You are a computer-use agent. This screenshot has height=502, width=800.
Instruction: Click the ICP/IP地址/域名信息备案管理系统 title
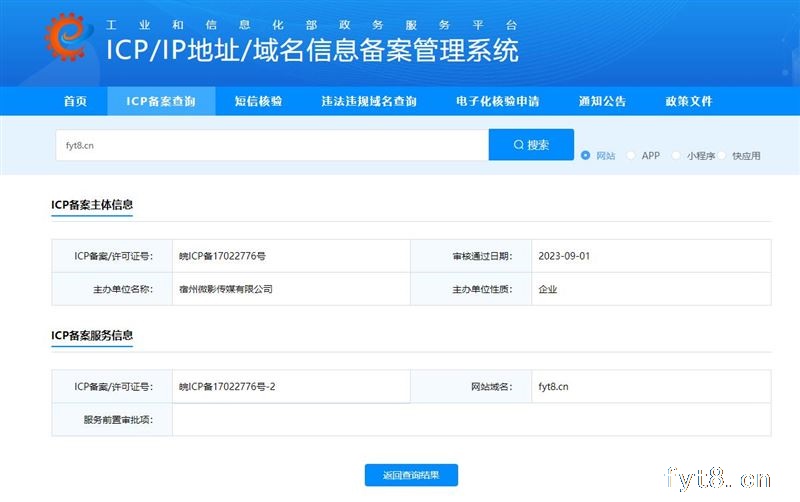coord(312,50)
